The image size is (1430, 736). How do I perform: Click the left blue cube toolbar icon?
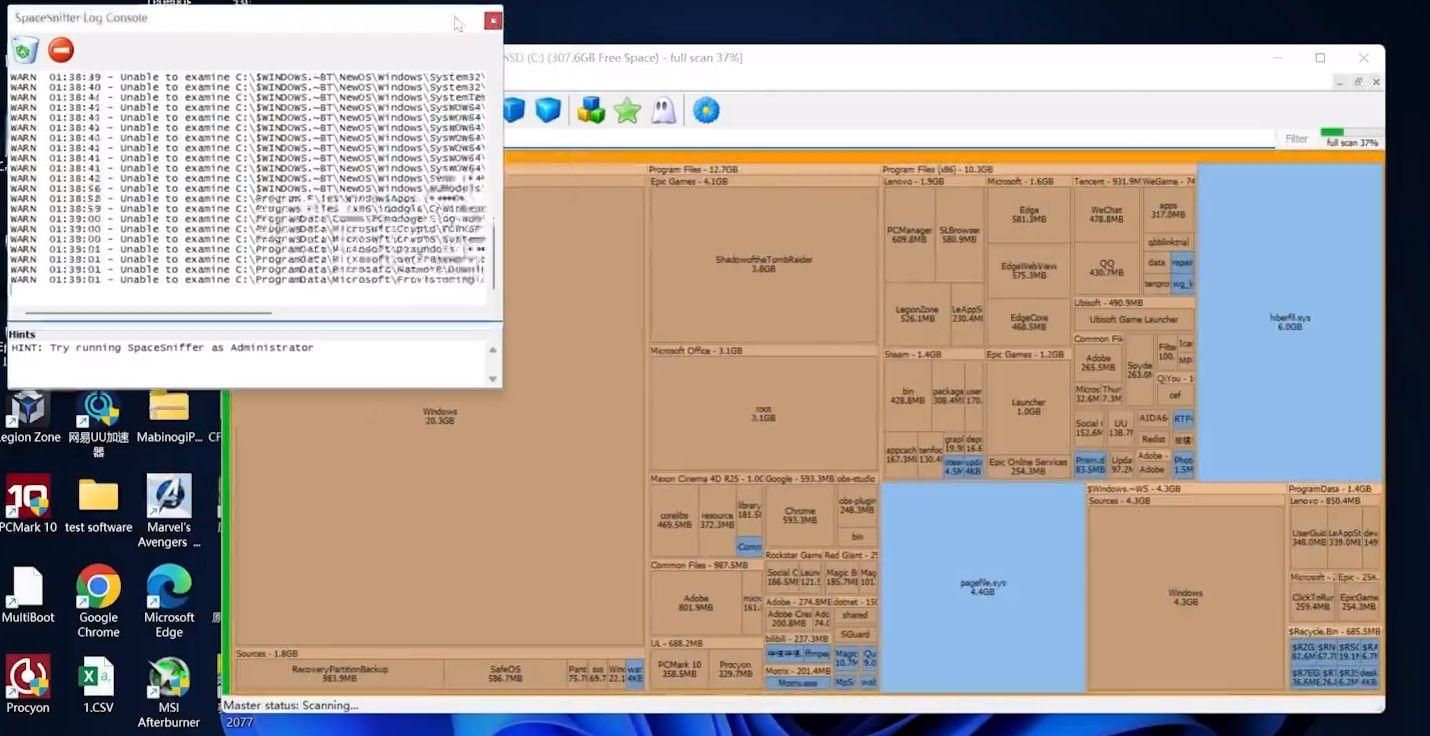(514, 110)
